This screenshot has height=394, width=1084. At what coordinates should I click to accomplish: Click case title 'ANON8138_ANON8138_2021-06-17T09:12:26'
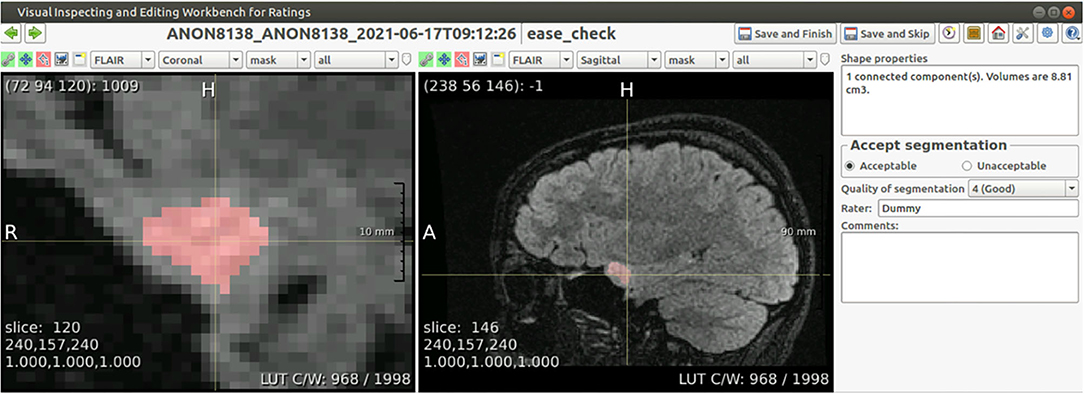tap(342, 33)
